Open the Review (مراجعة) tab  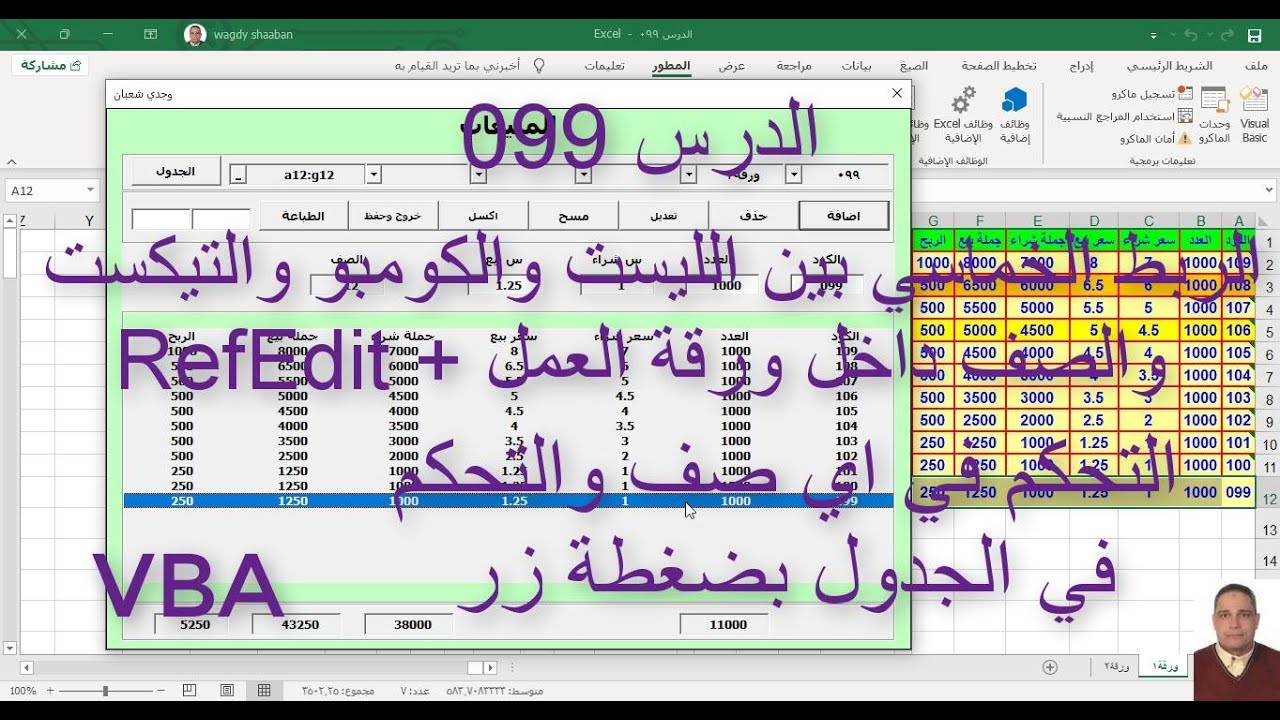(794, 66)
